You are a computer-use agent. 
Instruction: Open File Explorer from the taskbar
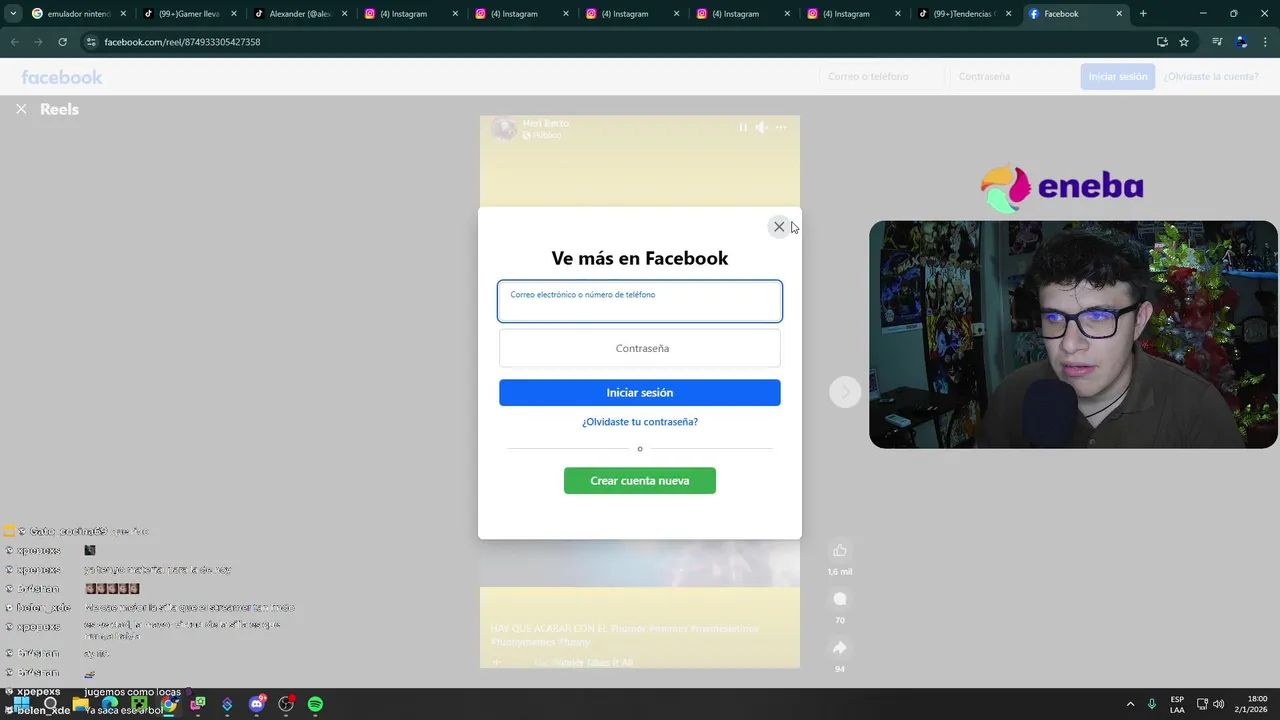(x=80, y=704)
